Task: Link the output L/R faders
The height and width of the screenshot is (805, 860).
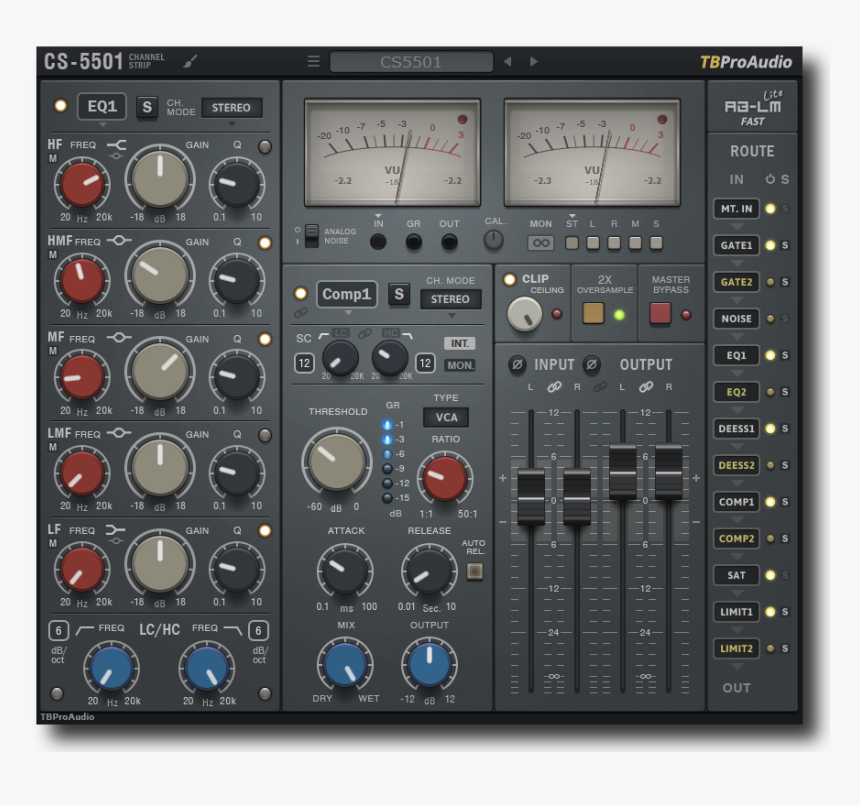Action: [x=646, y=387]
